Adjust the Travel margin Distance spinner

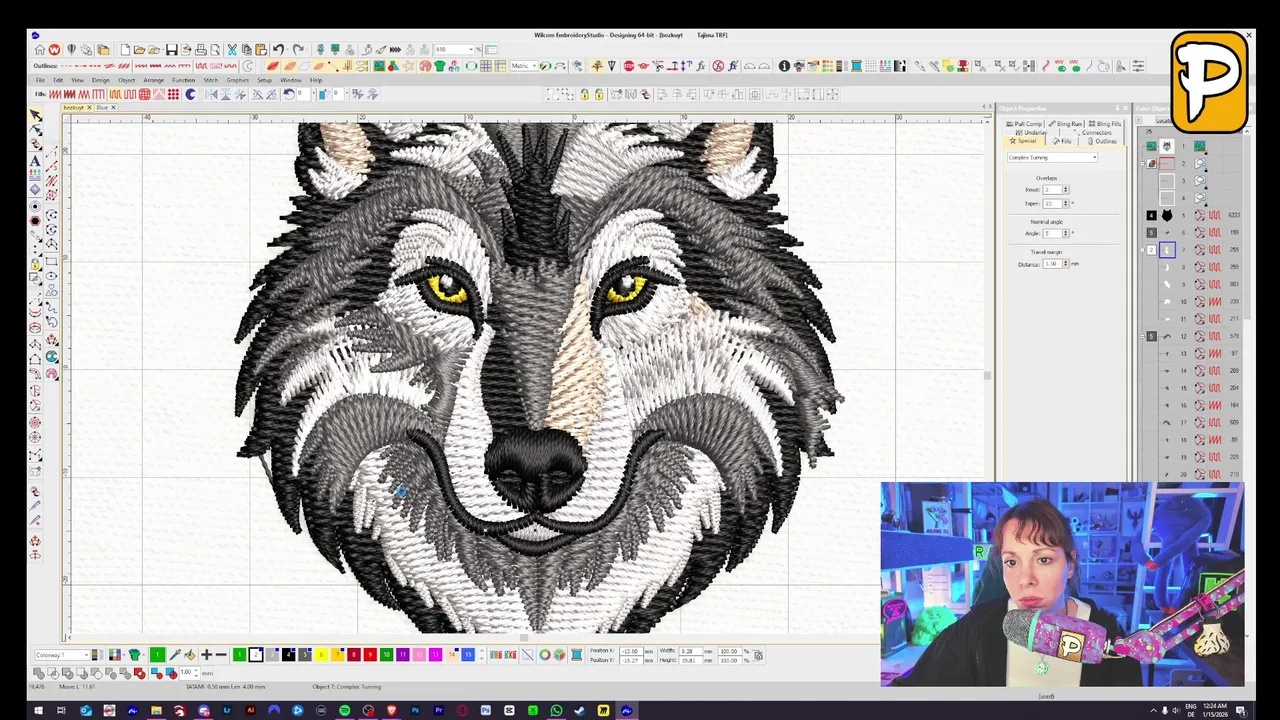[1065, 264]
